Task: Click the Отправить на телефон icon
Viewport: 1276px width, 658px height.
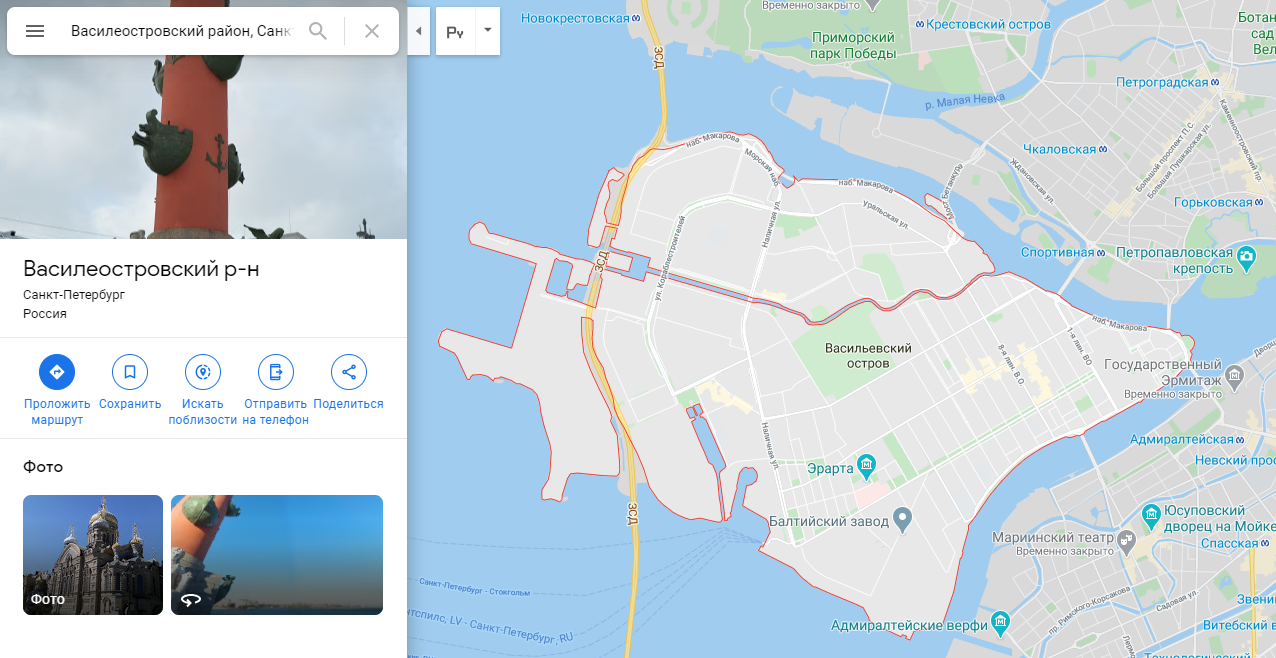Action: pos(276,372)
